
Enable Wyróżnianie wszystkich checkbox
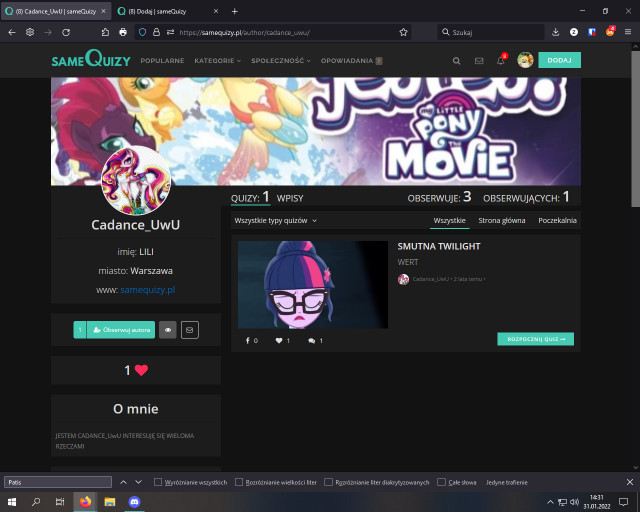158,482
